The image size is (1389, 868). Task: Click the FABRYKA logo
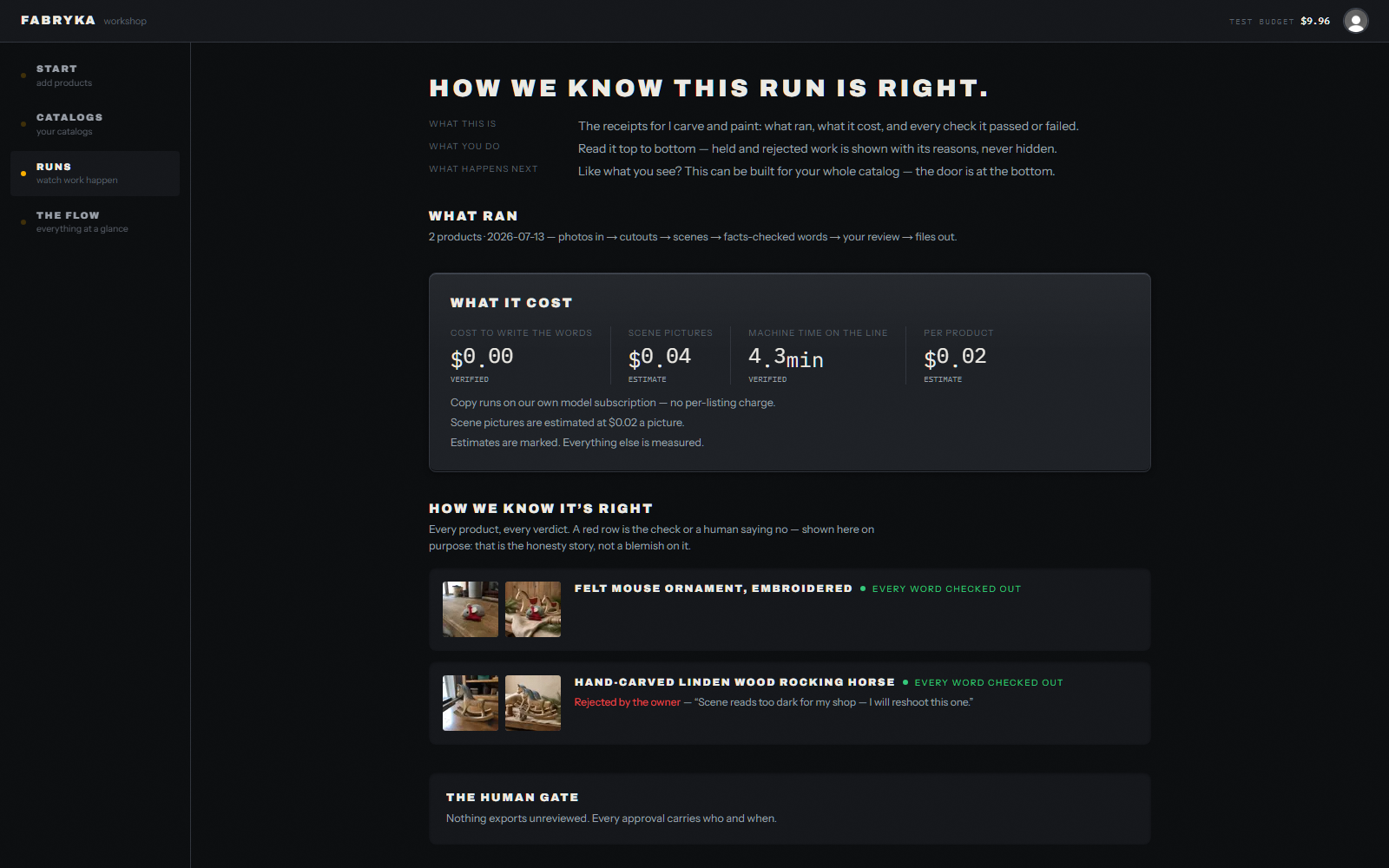coord(58,20)
